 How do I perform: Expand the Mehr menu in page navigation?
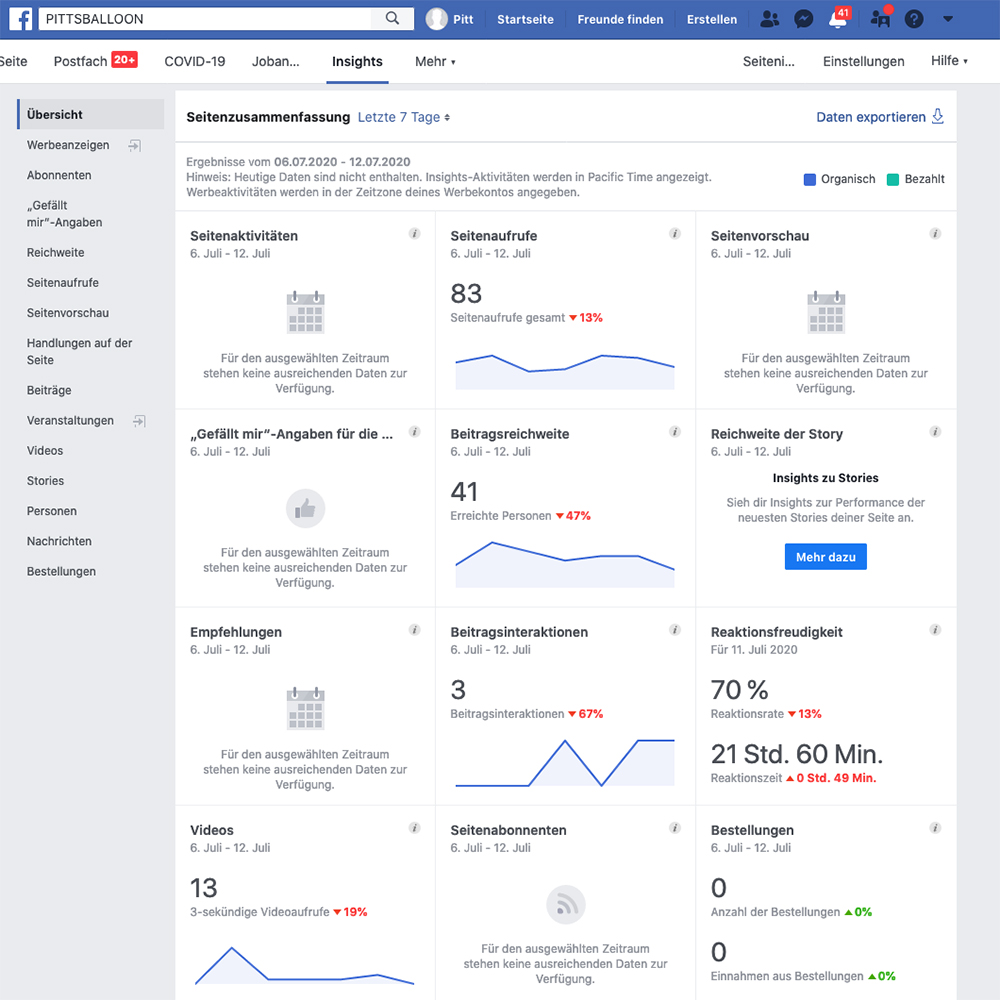point(435,61)
